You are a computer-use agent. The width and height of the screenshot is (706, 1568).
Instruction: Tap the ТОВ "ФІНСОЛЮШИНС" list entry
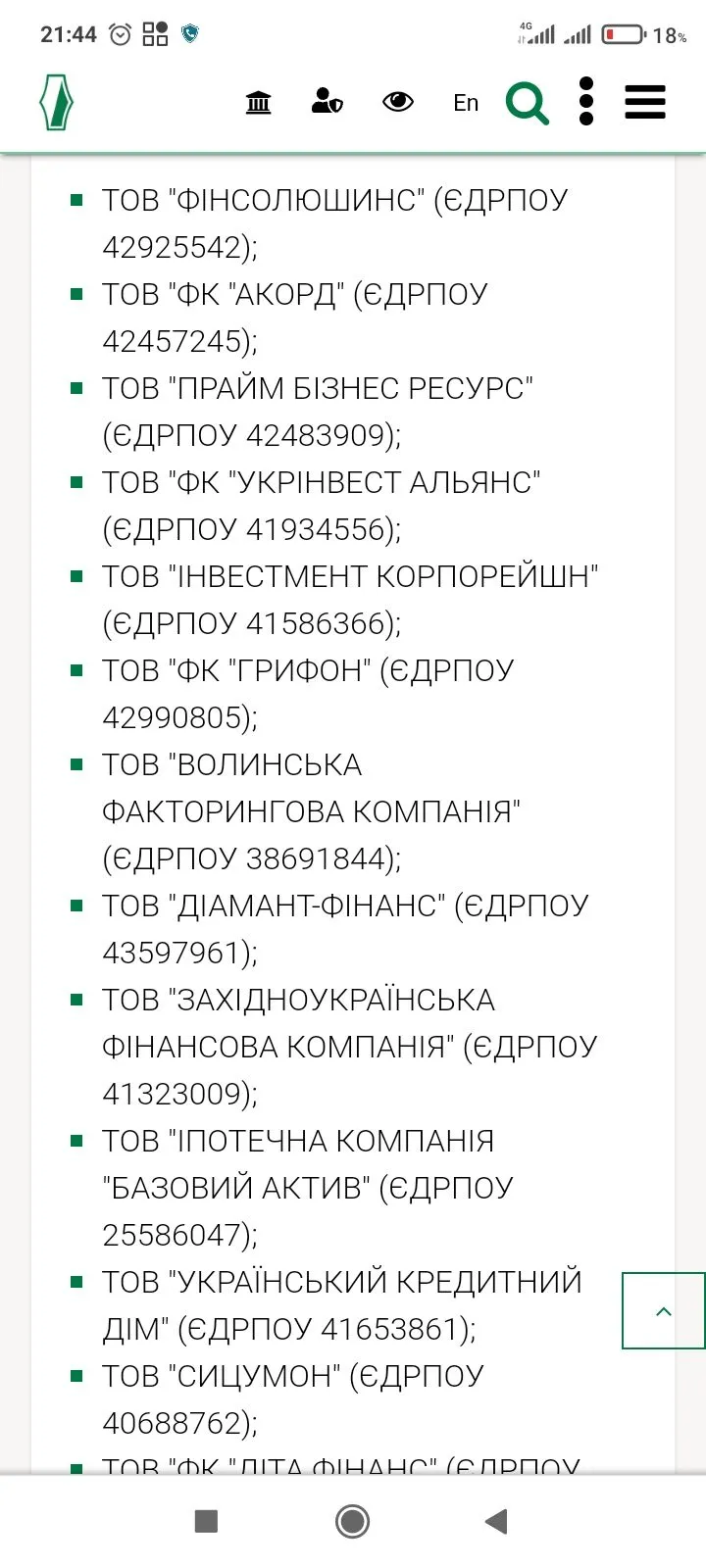tap(333, 223)
